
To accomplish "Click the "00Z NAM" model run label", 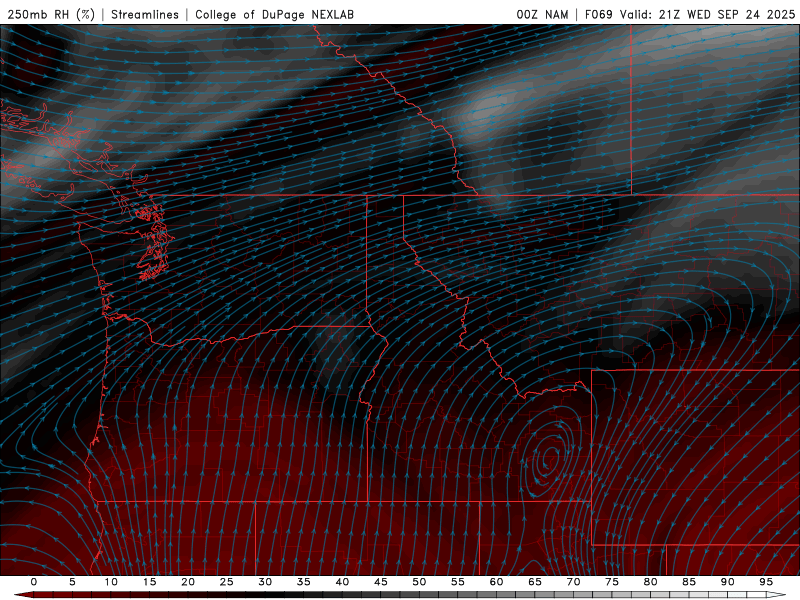I will point(542,14).
